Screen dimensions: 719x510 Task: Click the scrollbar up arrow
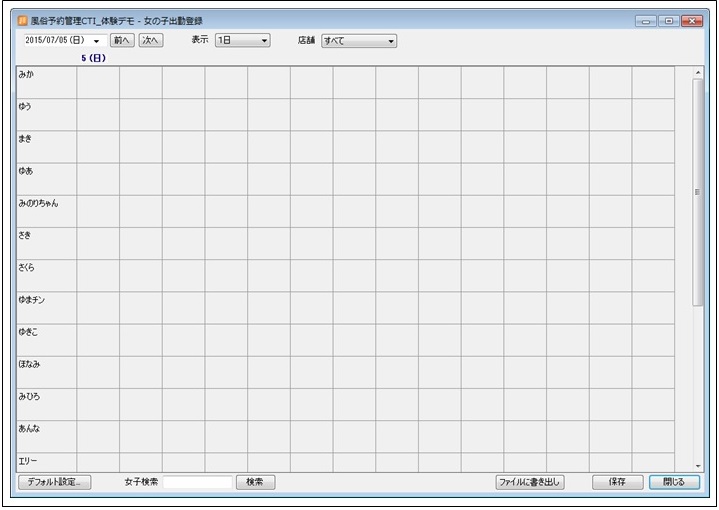(697, 73)
